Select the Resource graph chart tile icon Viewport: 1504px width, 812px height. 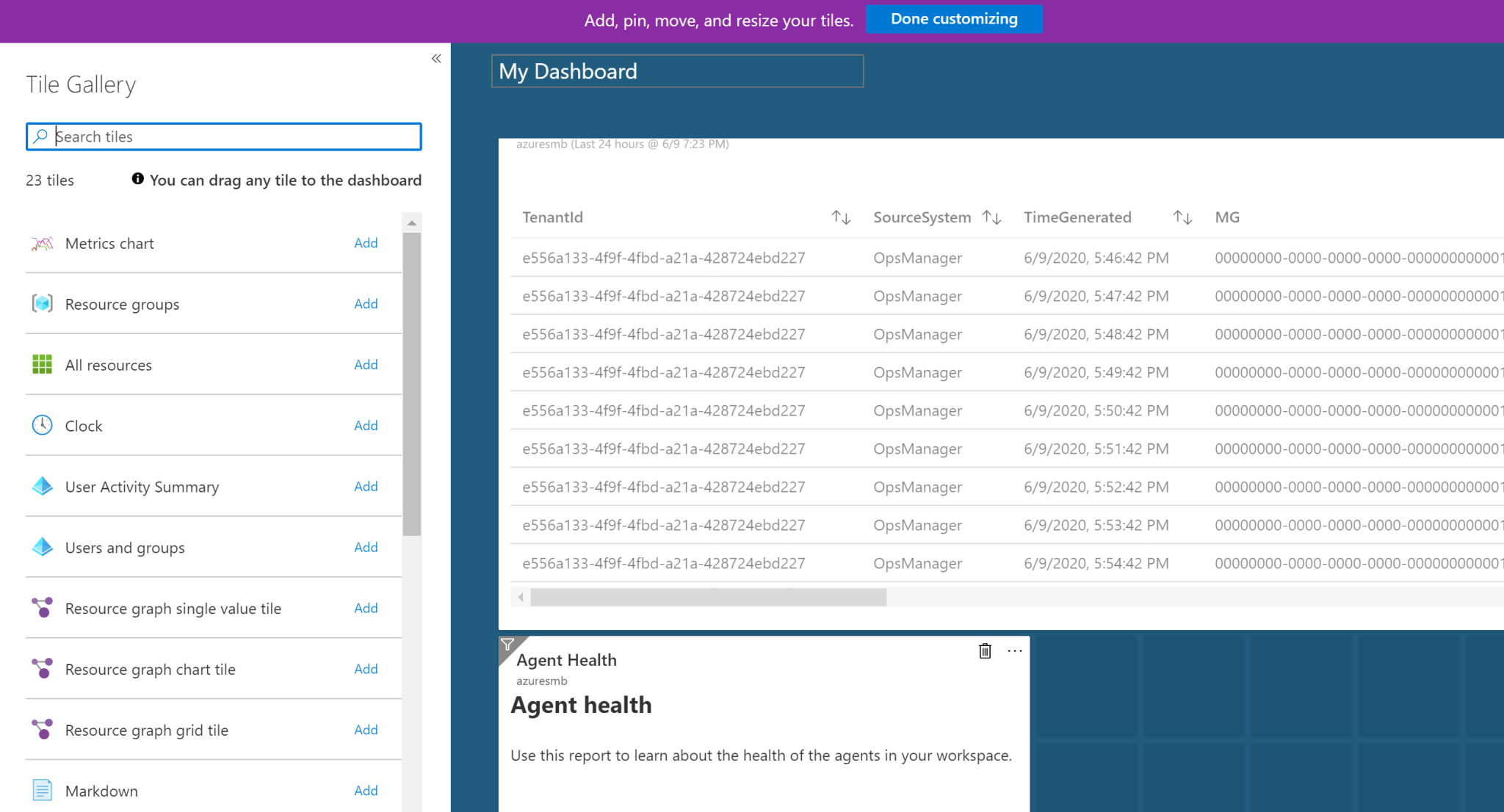42,669
